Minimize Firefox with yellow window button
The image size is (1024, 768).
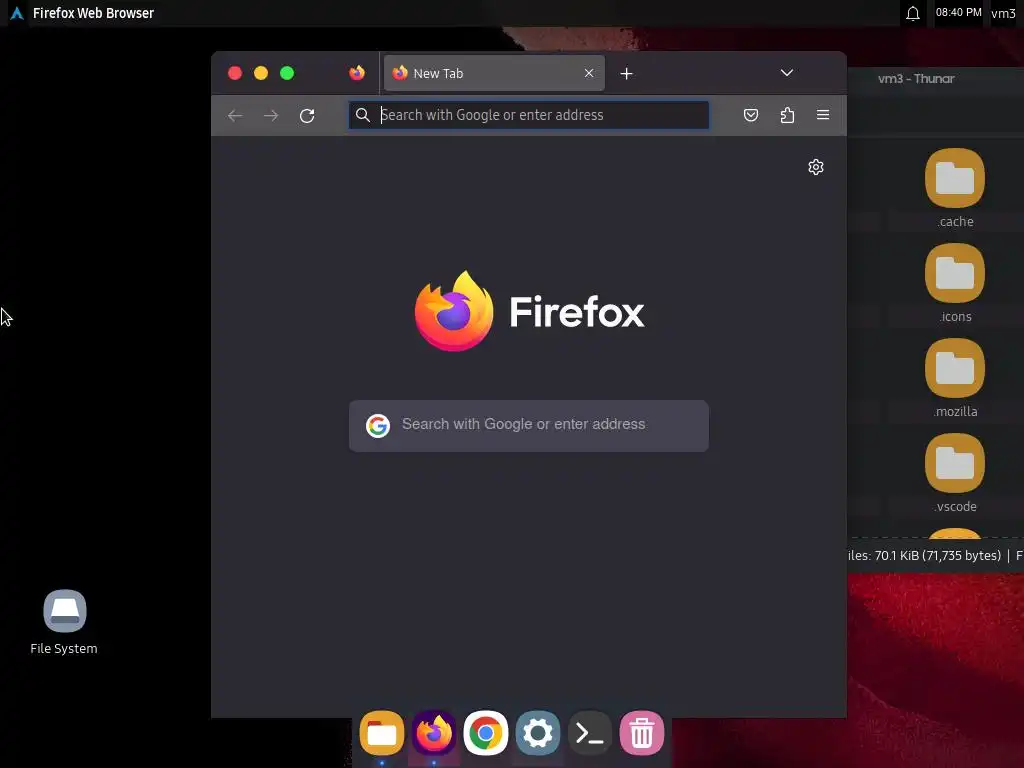click(261, 73)
